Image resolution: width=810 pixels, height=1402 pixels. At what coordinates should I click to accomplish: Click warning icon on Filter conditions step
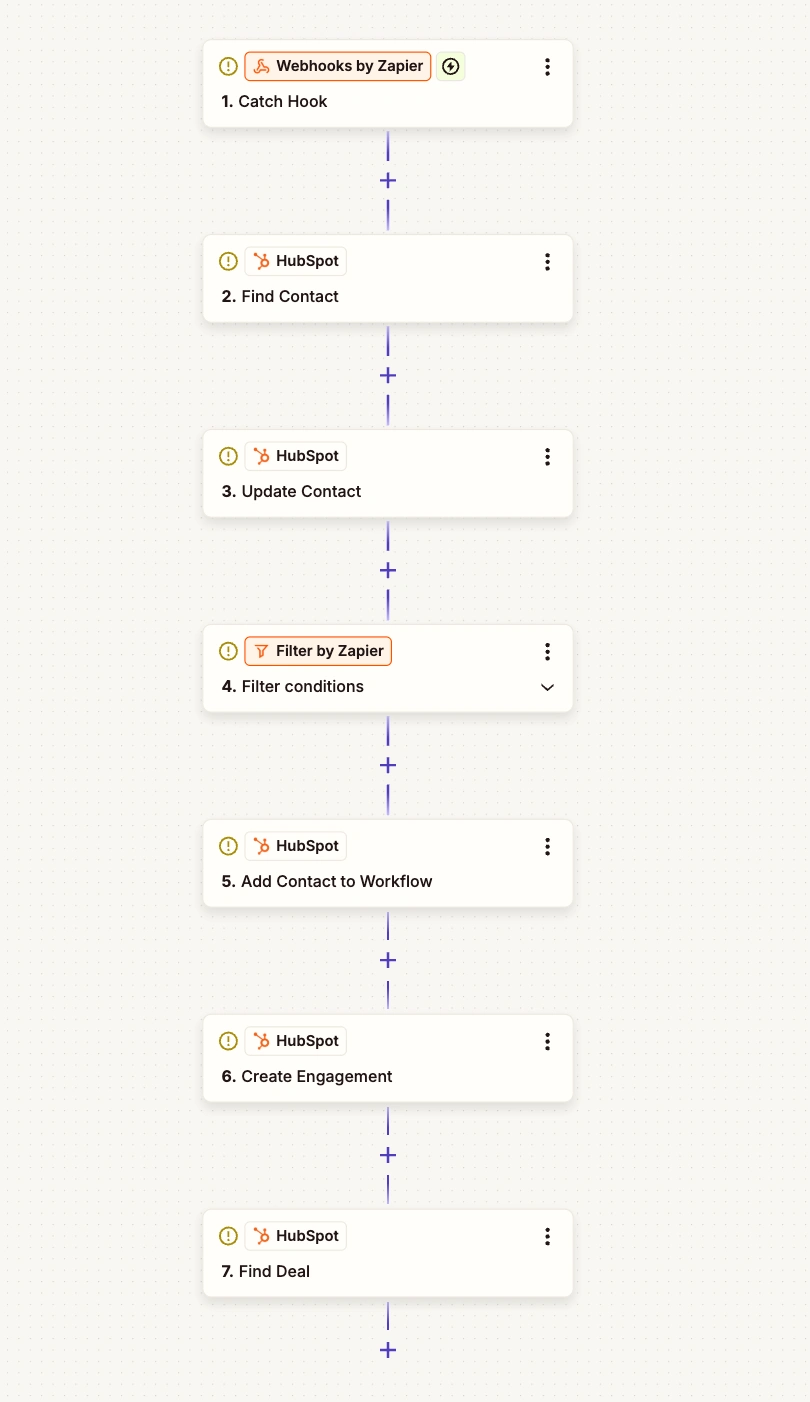click(228, 652)
